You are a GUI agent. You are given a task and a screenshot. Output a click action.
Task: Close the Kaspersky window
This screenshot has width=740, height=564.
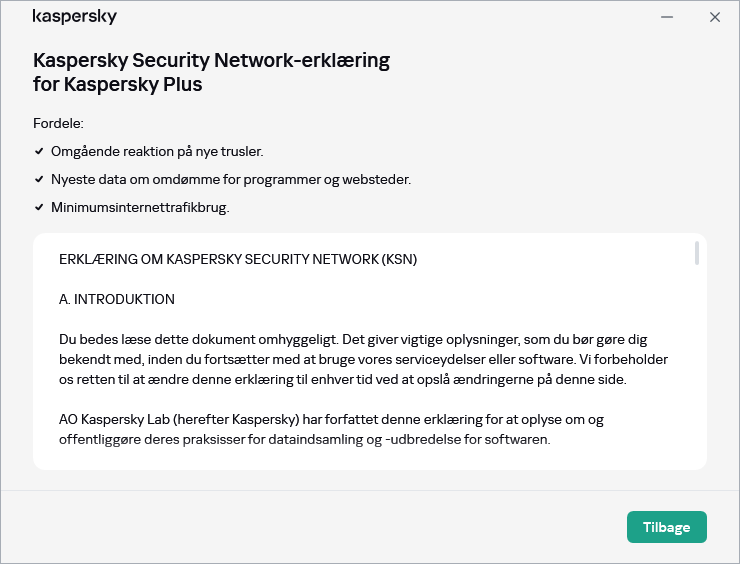(x=715, y=17)
